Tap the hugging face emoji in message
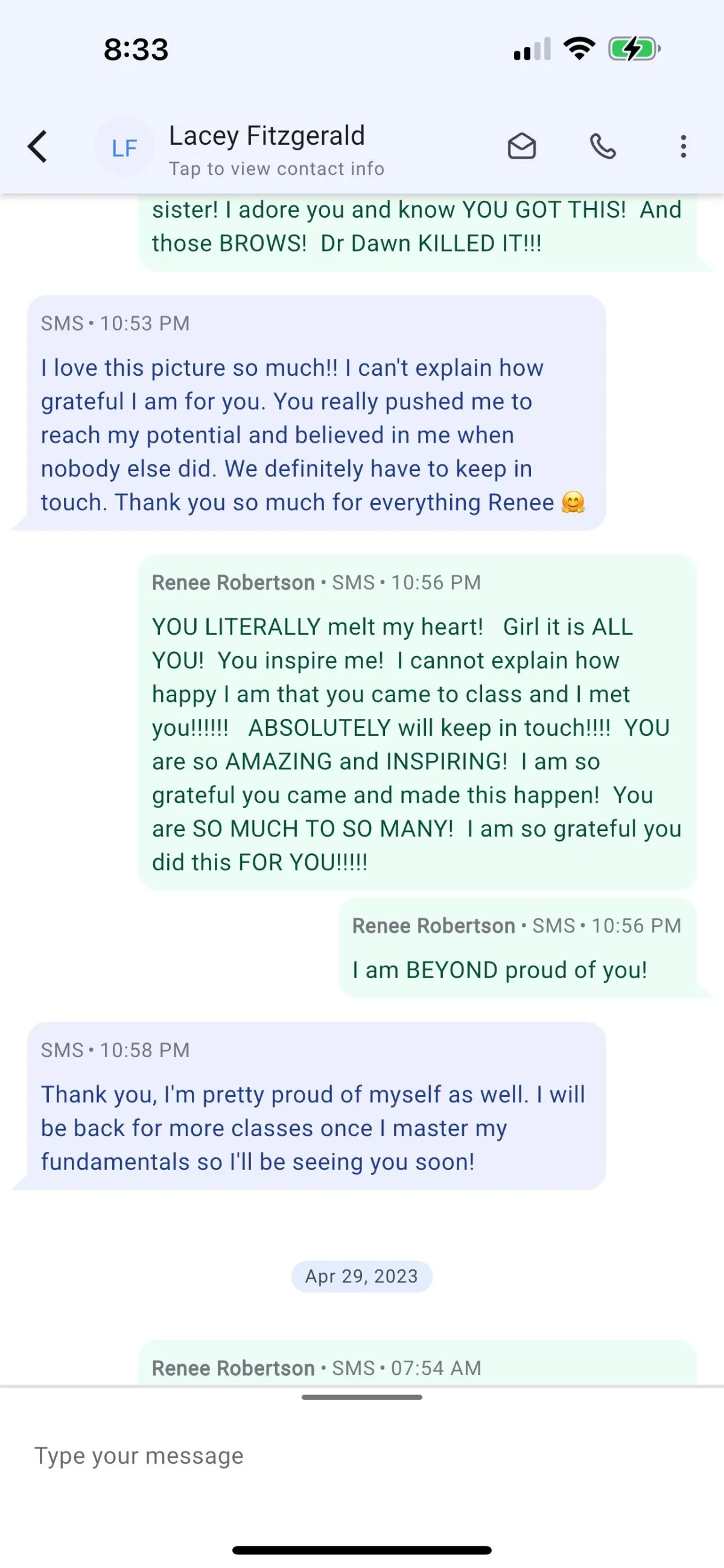Image resolution: width=724 pixels, height=1568 pixels. pos(573,503)
